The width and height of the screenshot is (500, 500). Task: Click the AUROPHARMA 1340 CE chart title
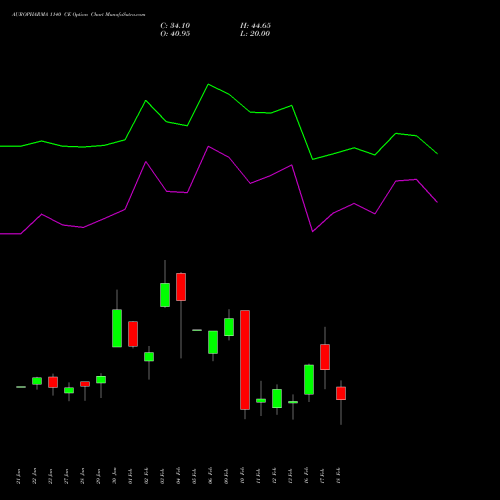point(79,15)
